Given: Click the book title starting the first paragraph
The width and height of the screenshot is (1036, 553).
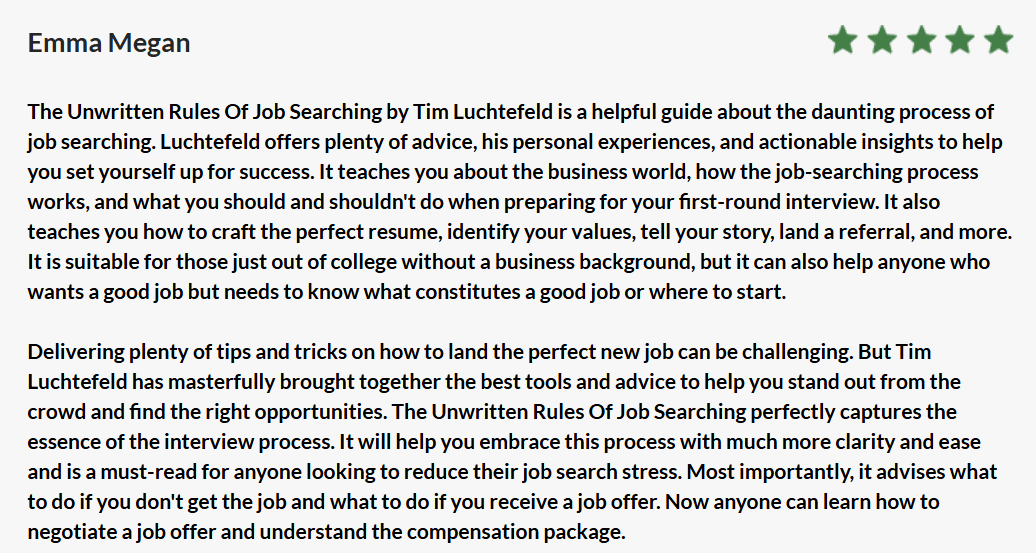Looking at the screenshot, I should (x=204, y=111).
